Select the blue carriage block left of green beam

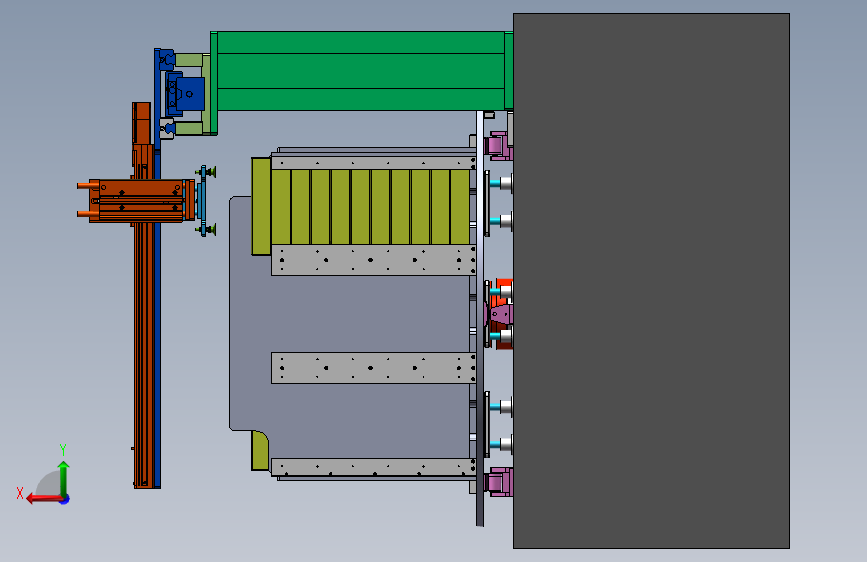click(190, 94)
